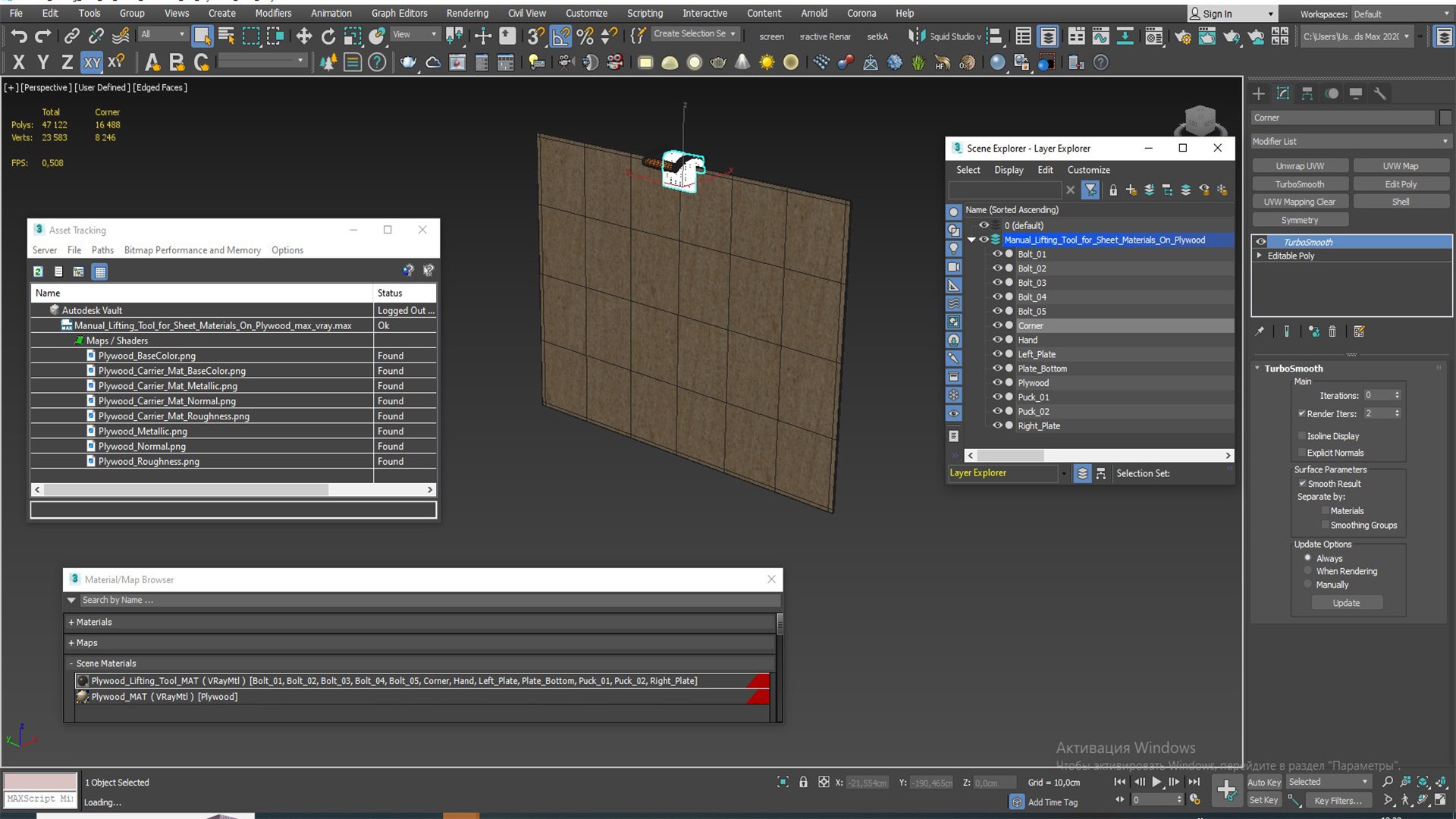Toggle the Smooth Result checkbox
Viewport: 1456px width, 819px height.
click(x=1302, y=484)
